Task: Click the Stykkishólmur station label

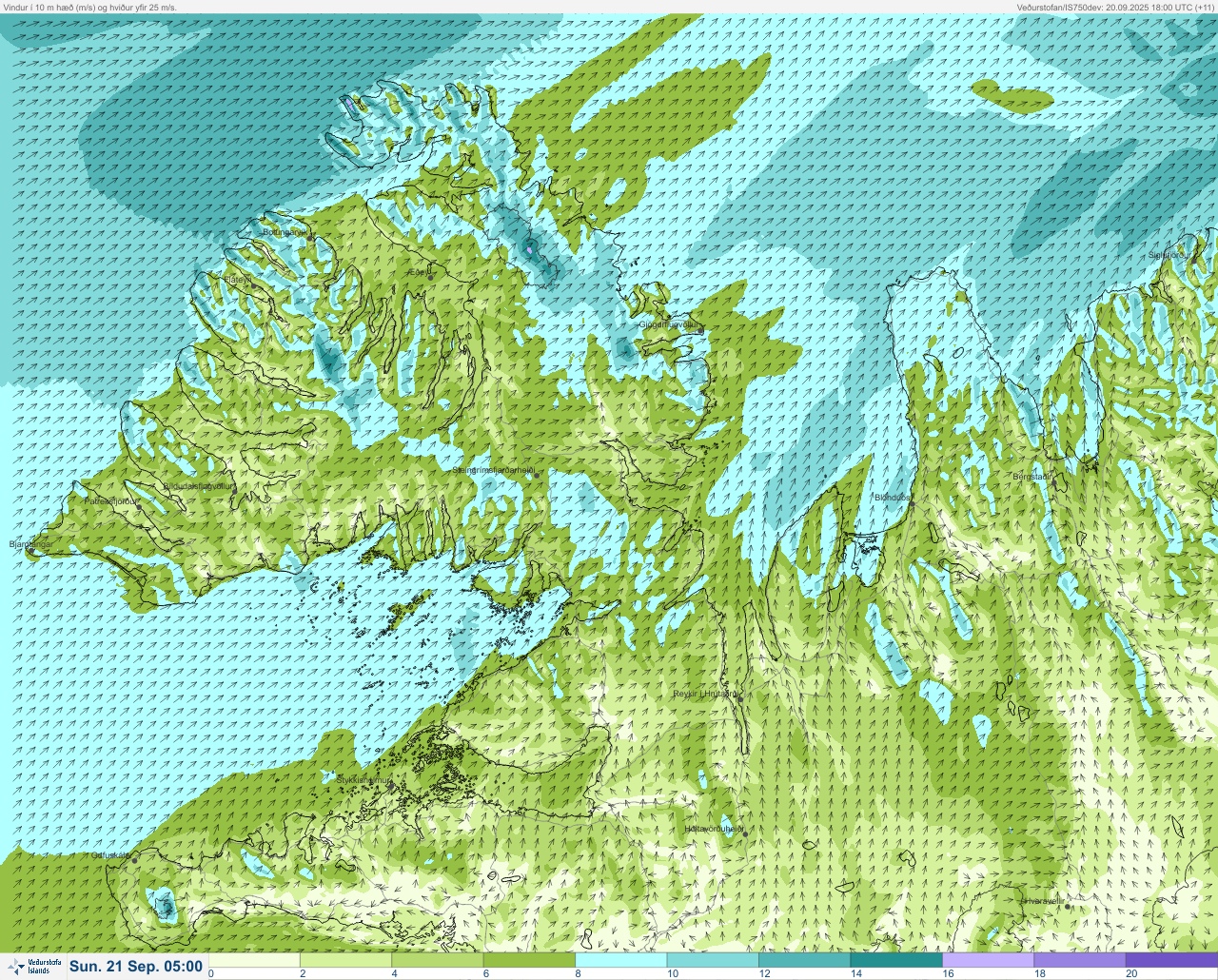Action: point(363,779)
